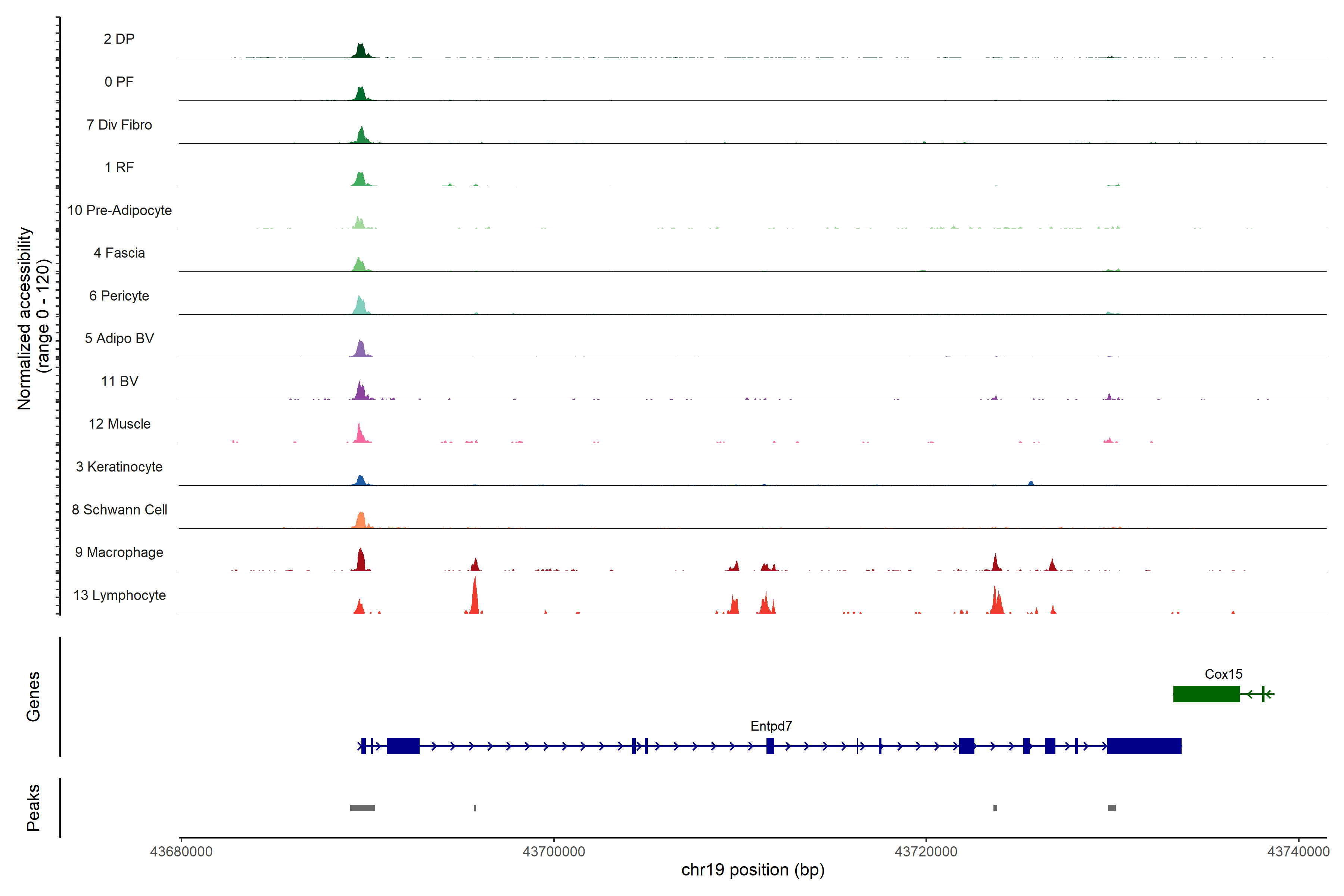
Task: Click the blue Keratinocyte main peak
Action: [360, 480]
